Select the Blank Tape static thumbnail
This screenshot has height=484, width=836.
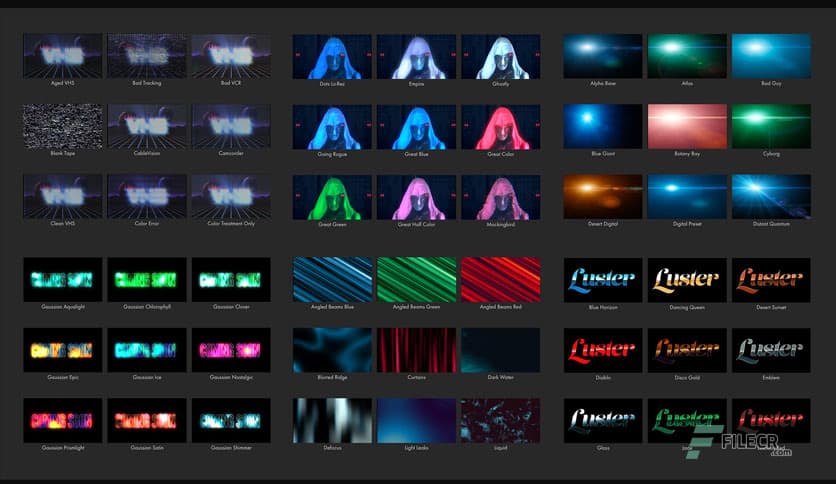62,126
